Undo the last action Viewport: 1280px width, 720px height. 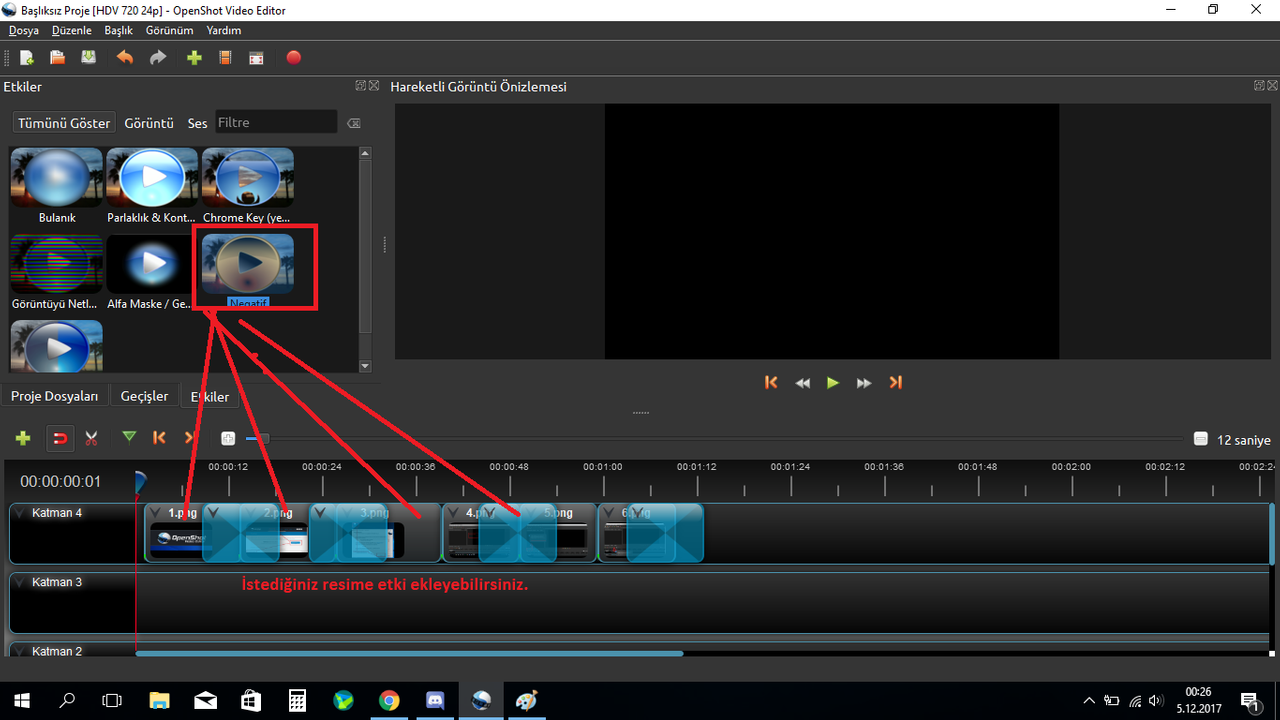125,58
